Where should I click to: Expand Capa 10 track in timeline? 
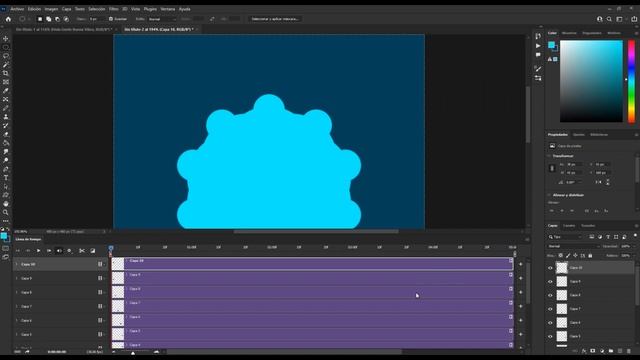click(17, 264)
